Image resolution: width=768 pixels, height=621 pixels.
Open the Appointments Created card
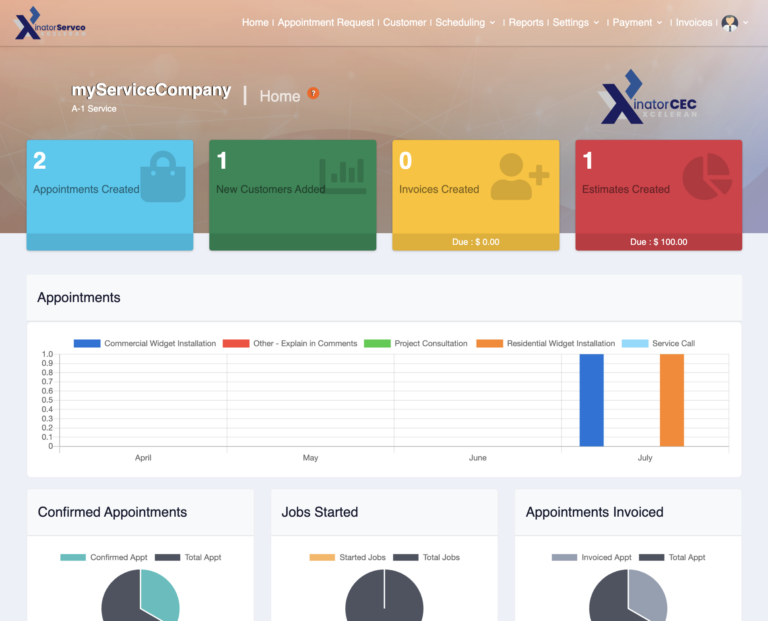pos(110,195)
